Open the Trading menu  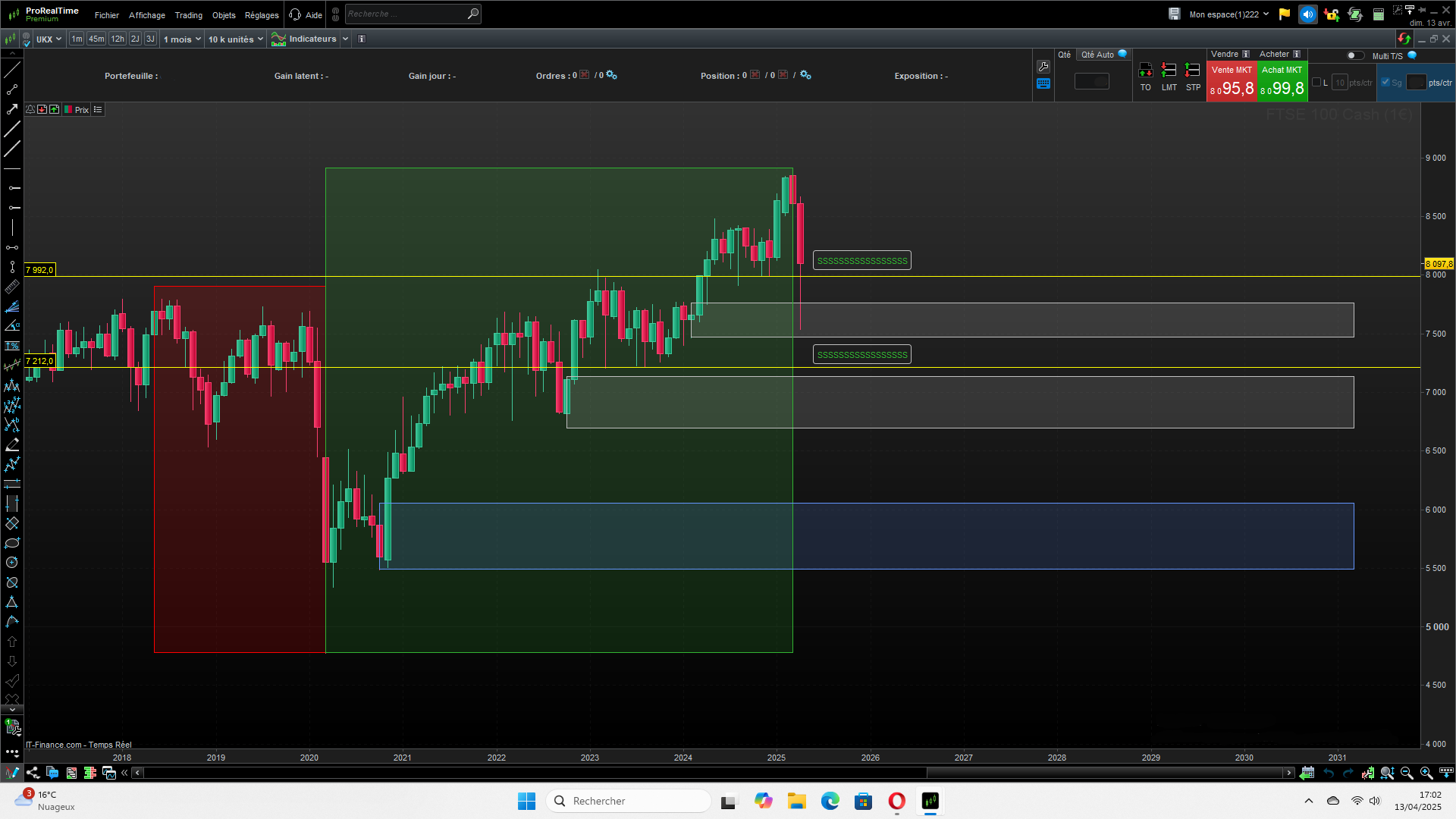(x=188, y=15)
